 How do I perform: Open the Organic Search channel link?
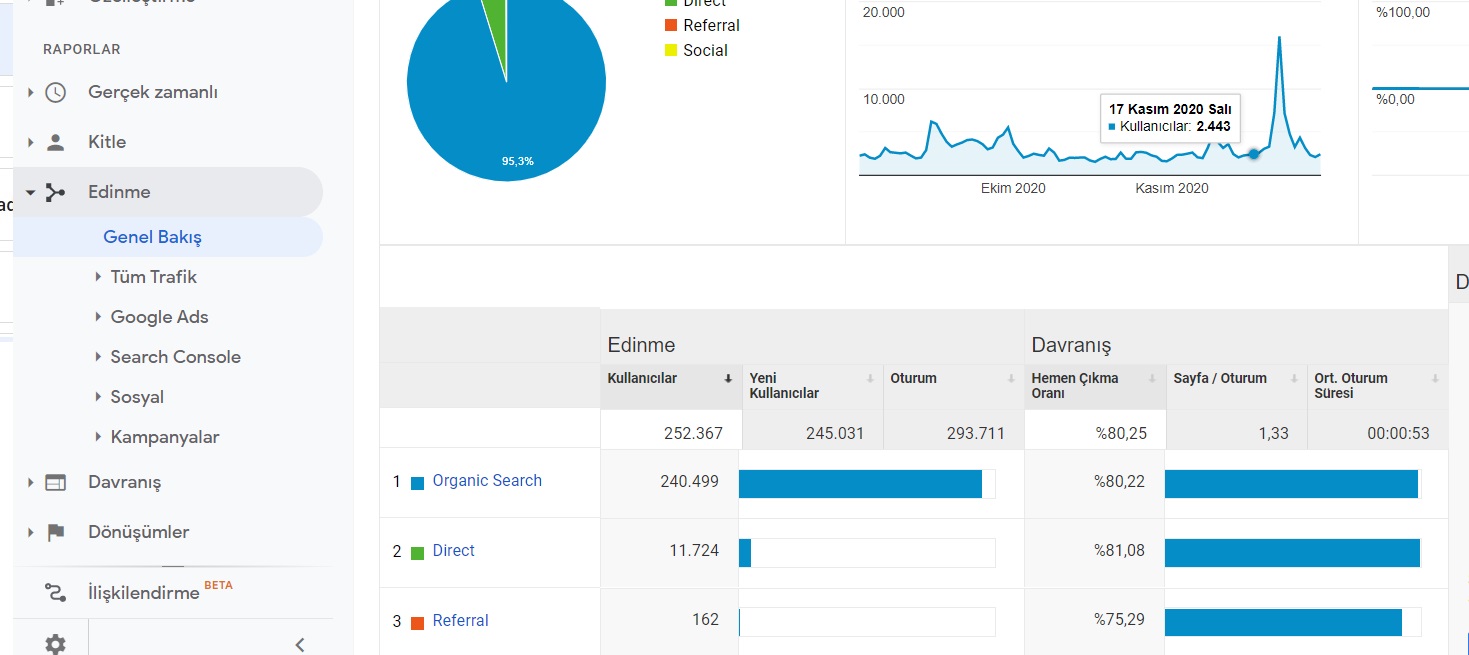pos(487,481)
